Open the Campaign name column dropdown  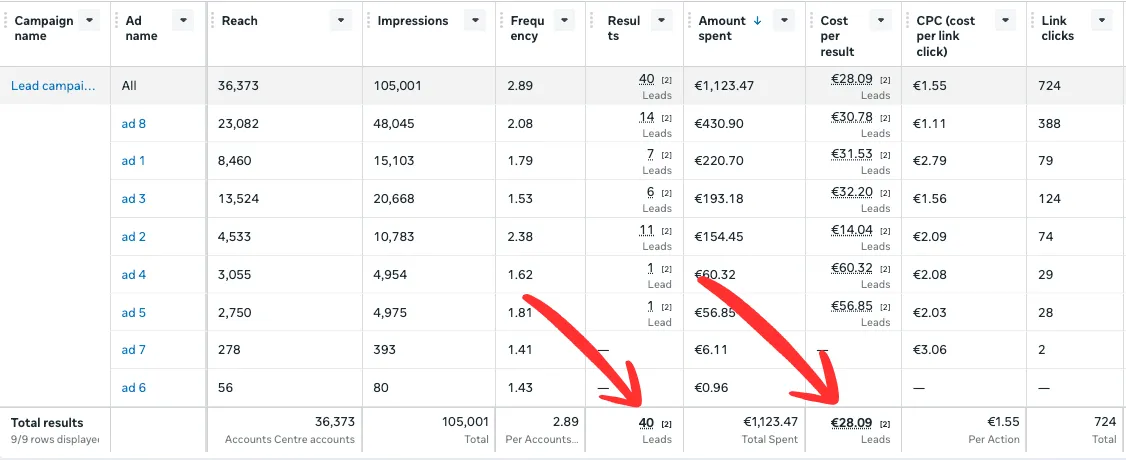pyautogui.click(x=91, y=21)
